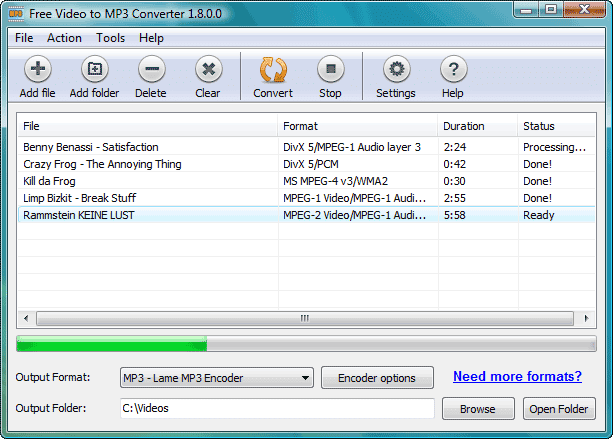The image size is (613, 439).
Task: Expand the Output Format dropdown
Action: click(x=217, y=378)
